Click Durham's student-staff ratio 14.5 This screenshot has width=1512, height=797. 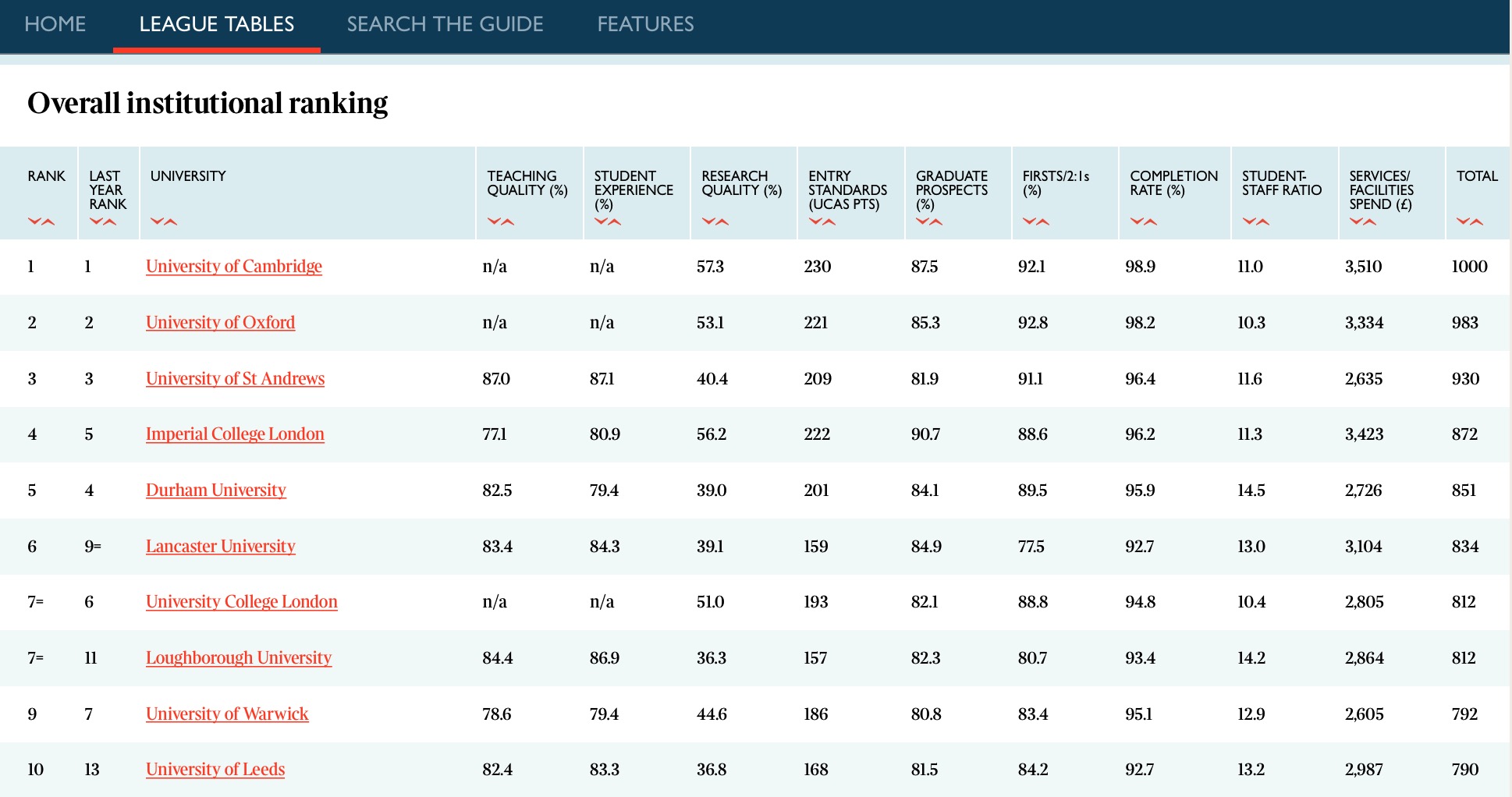click(1251, 491)
